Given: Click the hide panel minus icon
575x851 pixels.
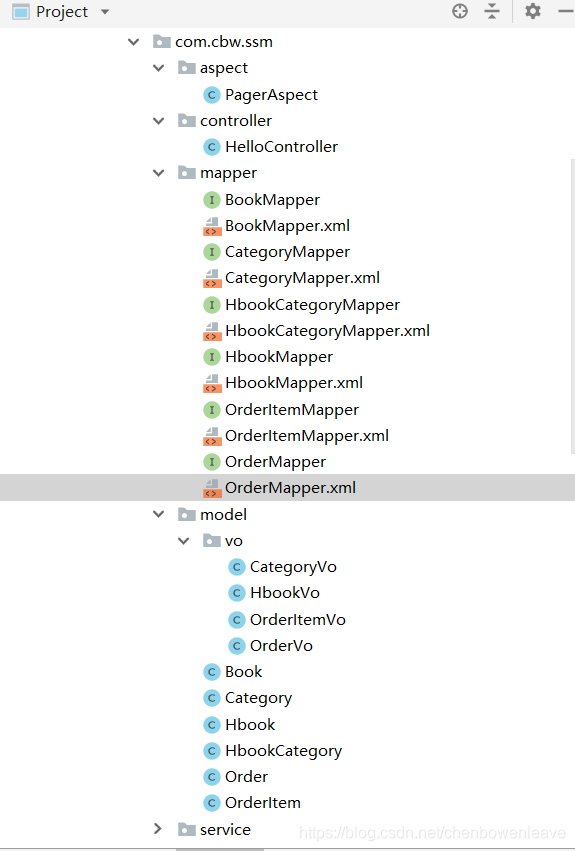Looking at the screenshot, I should [x=567, y=11].
